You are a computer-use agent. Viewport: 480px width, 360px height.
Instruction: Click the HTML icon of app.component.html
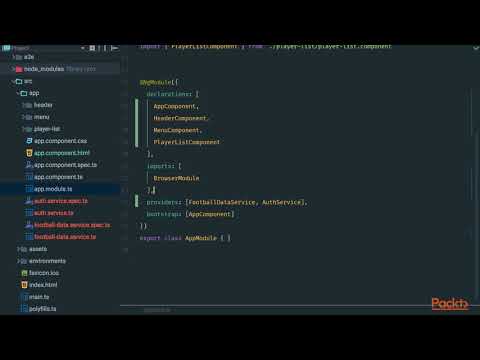coord(29,153)
